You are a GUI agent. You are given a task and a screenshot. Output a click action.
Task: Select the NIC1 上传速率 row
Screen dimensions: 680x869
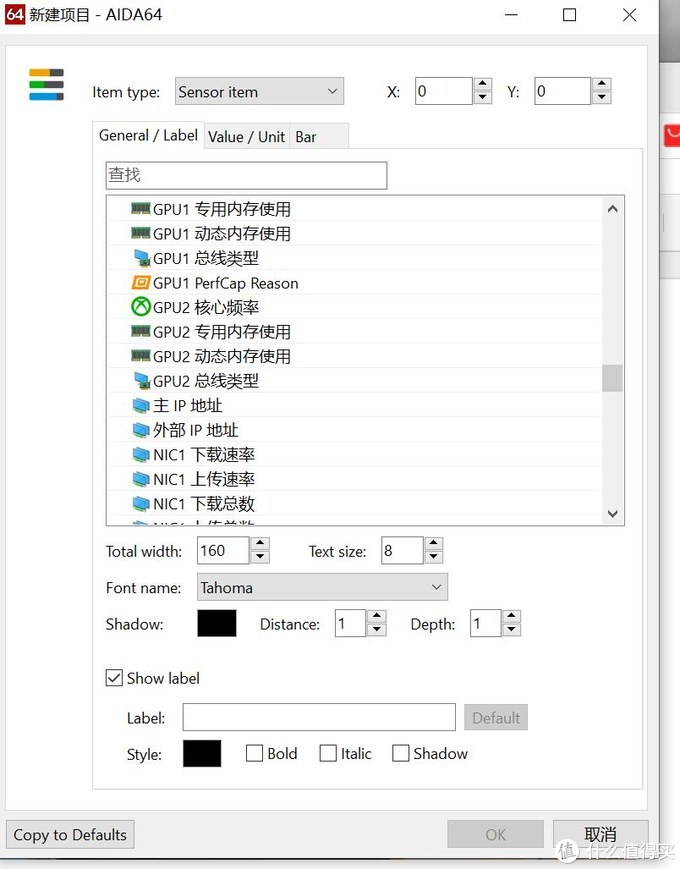tap(355, 479)
